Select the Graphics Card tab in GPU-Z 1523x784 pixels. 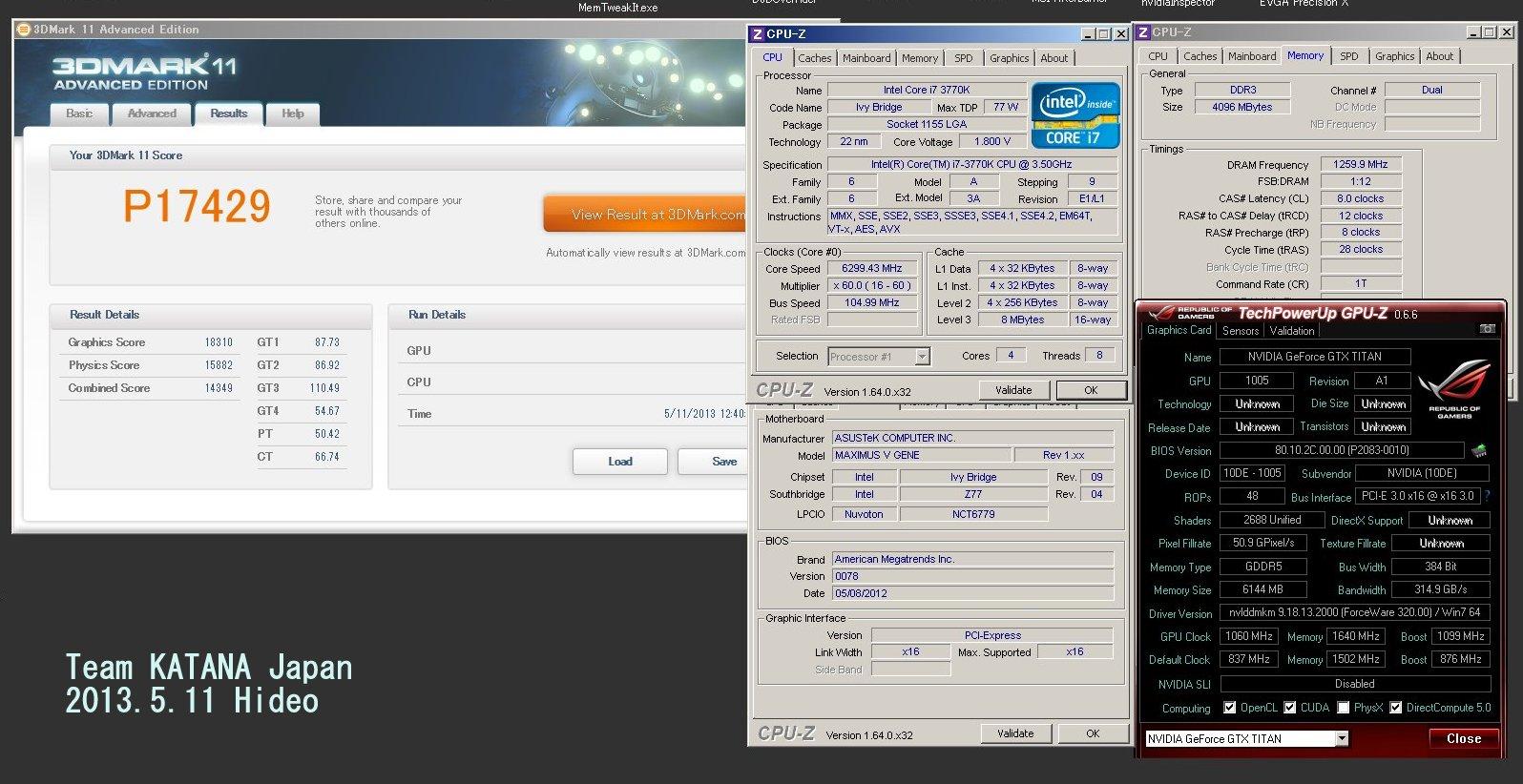pos(1179,330)
